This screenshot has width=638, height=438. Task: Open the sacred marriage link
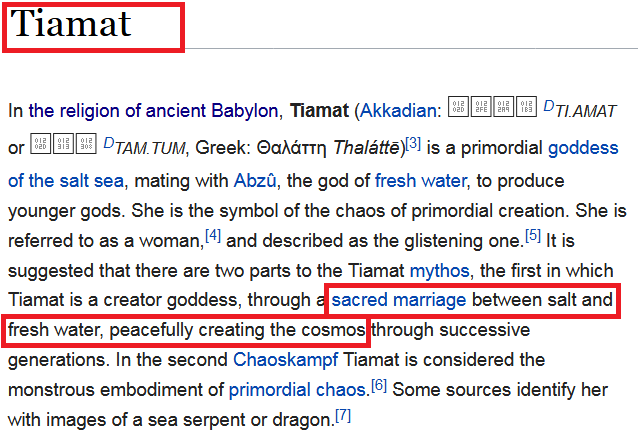[399, 300]
